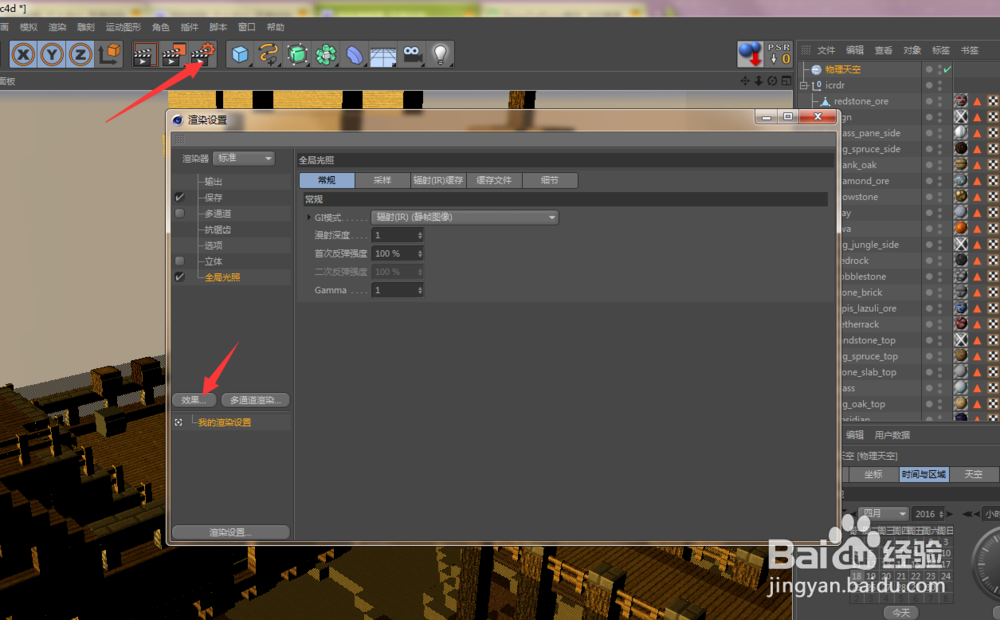This screenshot has width=1000, height=620.
Task: Open the 运动图形 menu
Action: (x=123, y=27)
